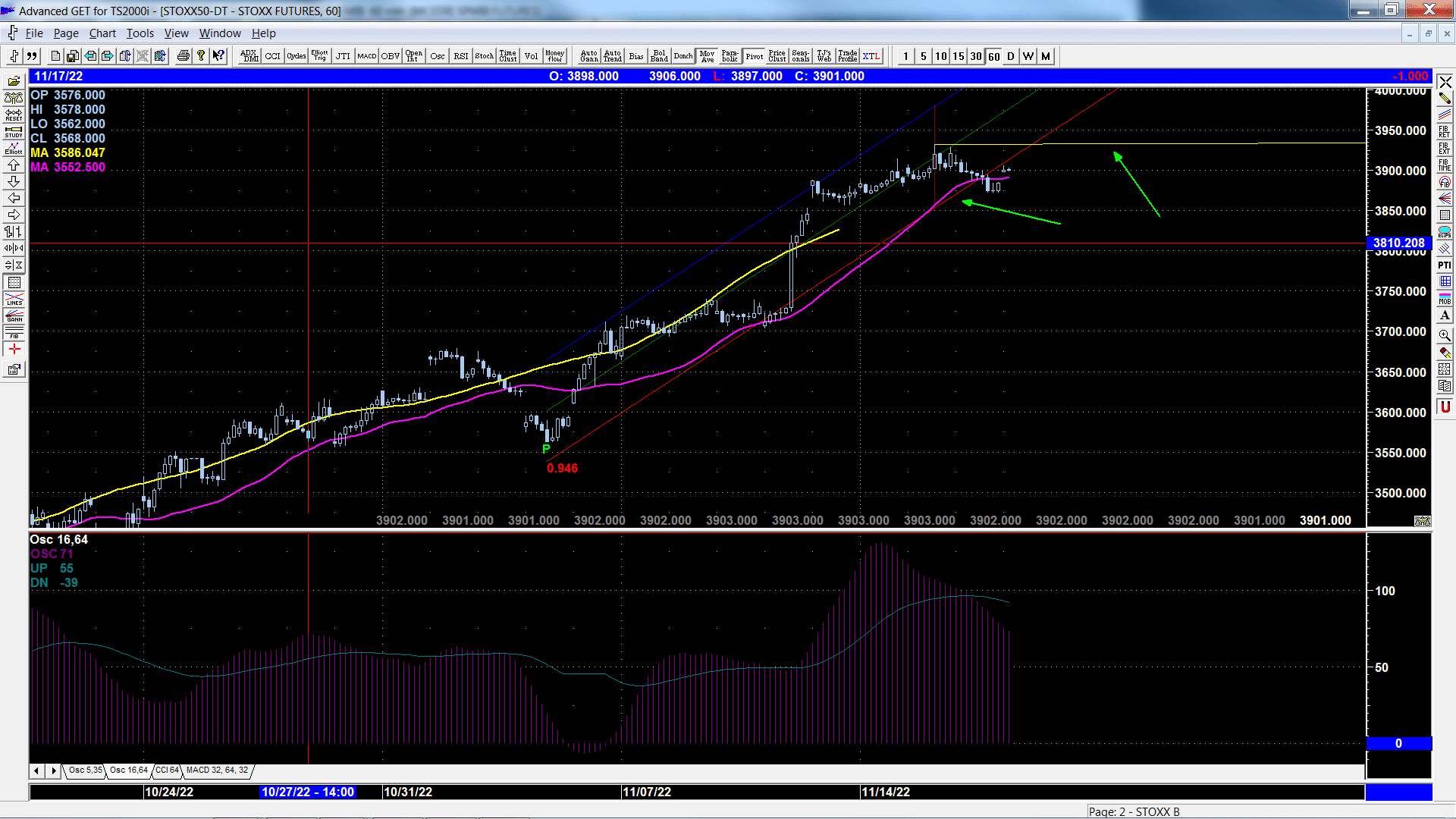Click the right arrow scroll icon

pos(14,215)
